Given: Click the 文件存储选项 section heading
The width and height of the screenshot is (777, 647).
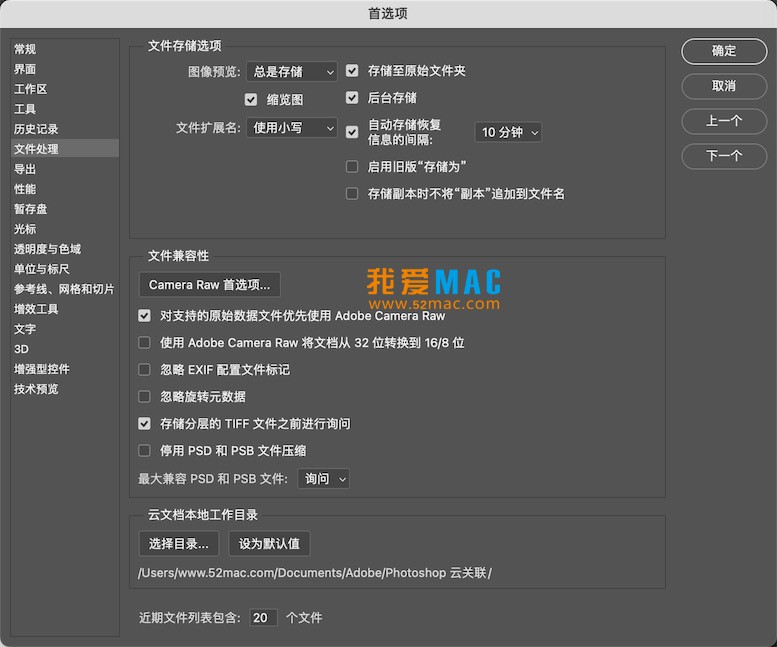Looking at the screenshot, I should [x=185, y=46].
